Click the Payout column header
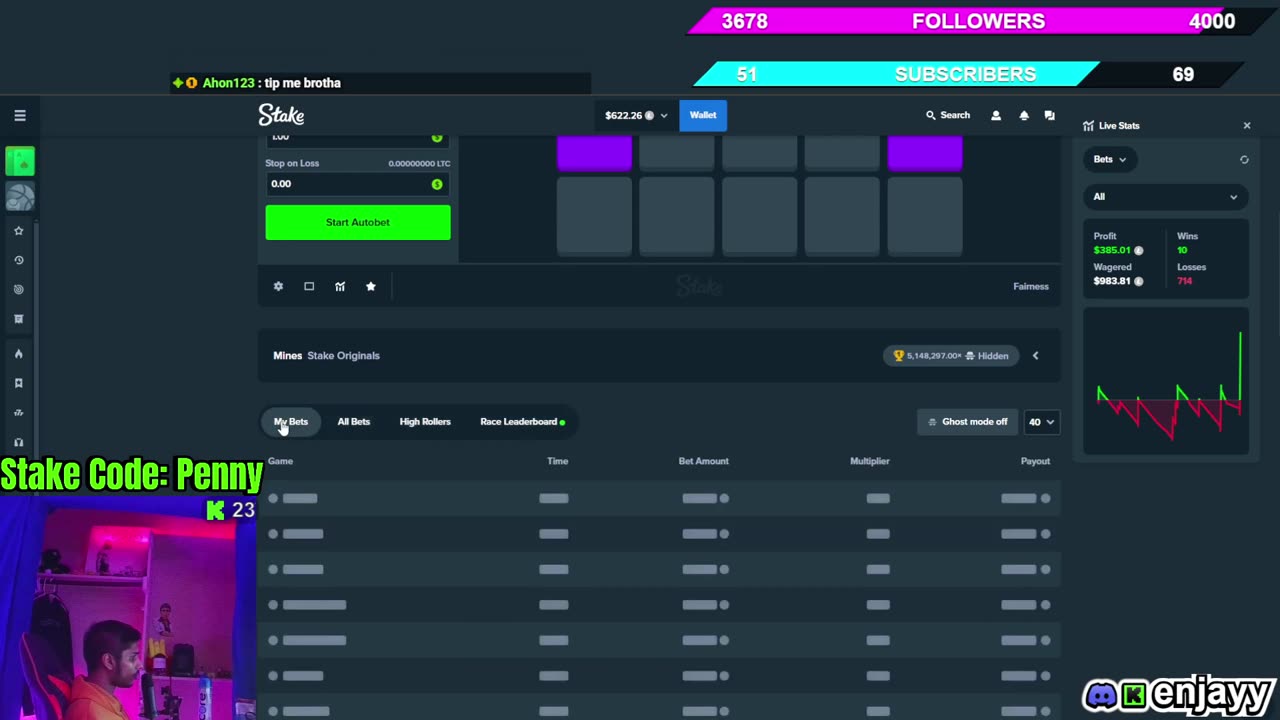1280x720 pixels. (1035, 461)
